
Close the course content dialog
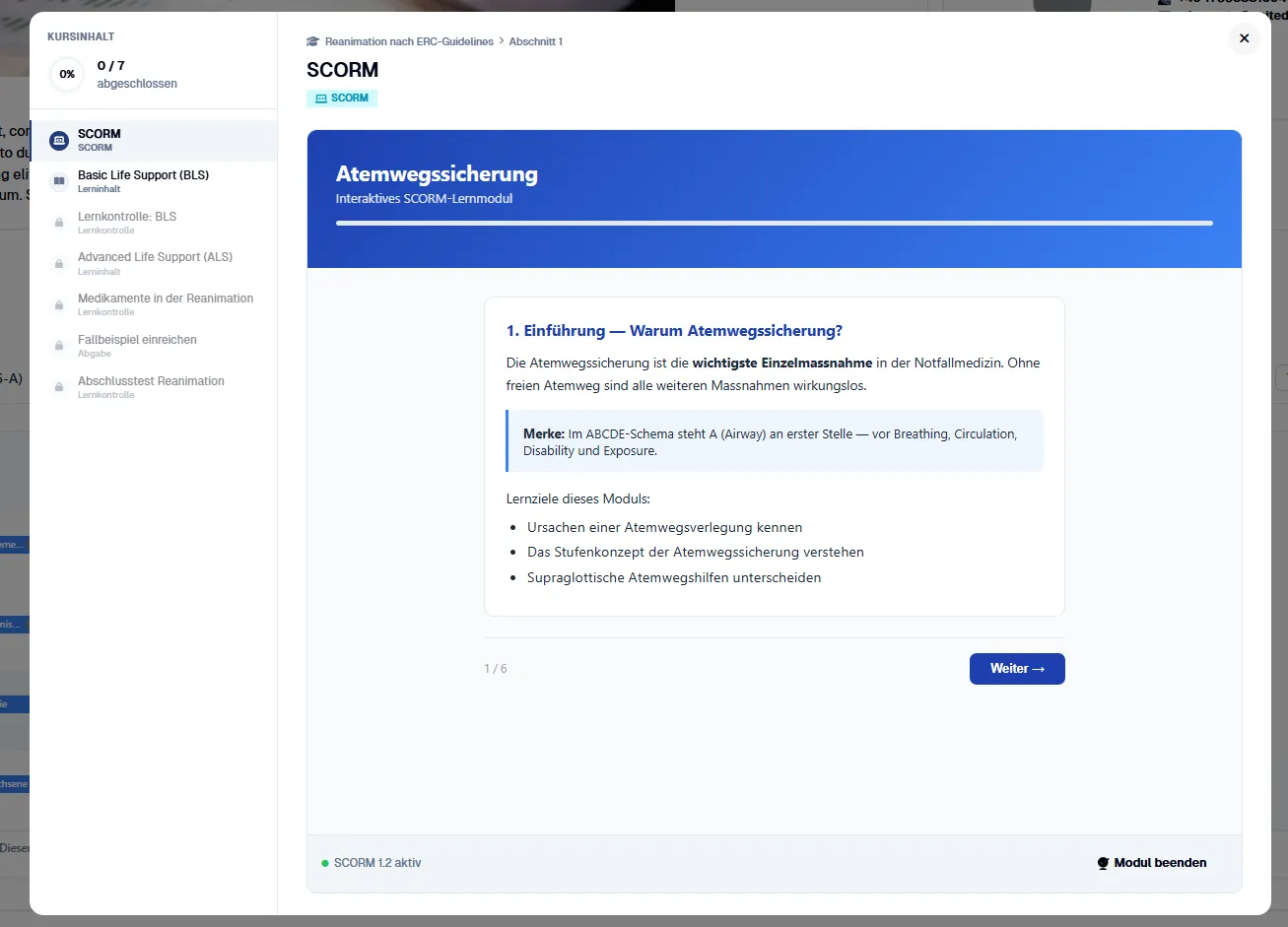1244,38
